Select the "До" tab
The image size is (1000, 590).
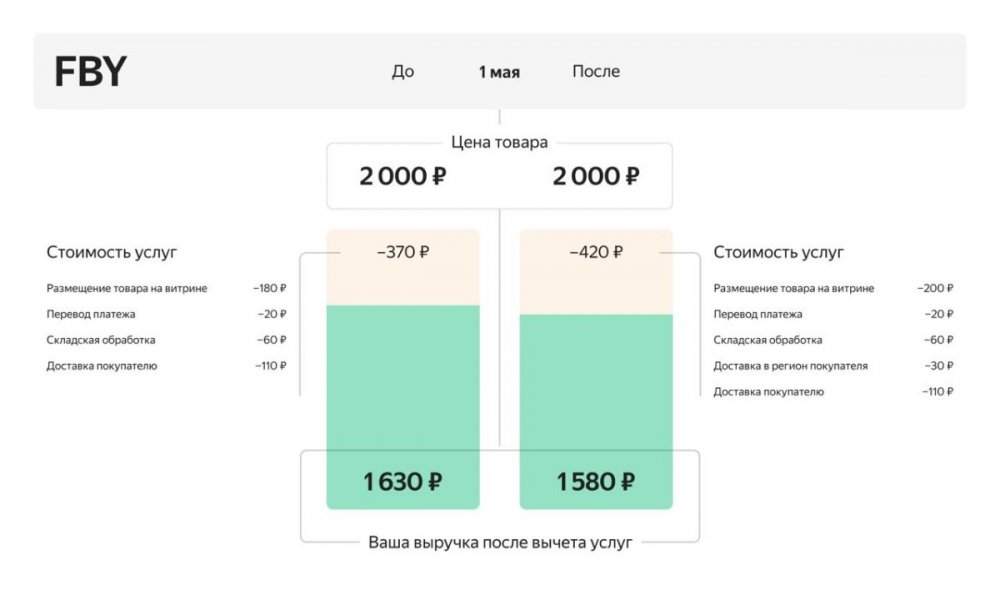click(x=403, y=72)
